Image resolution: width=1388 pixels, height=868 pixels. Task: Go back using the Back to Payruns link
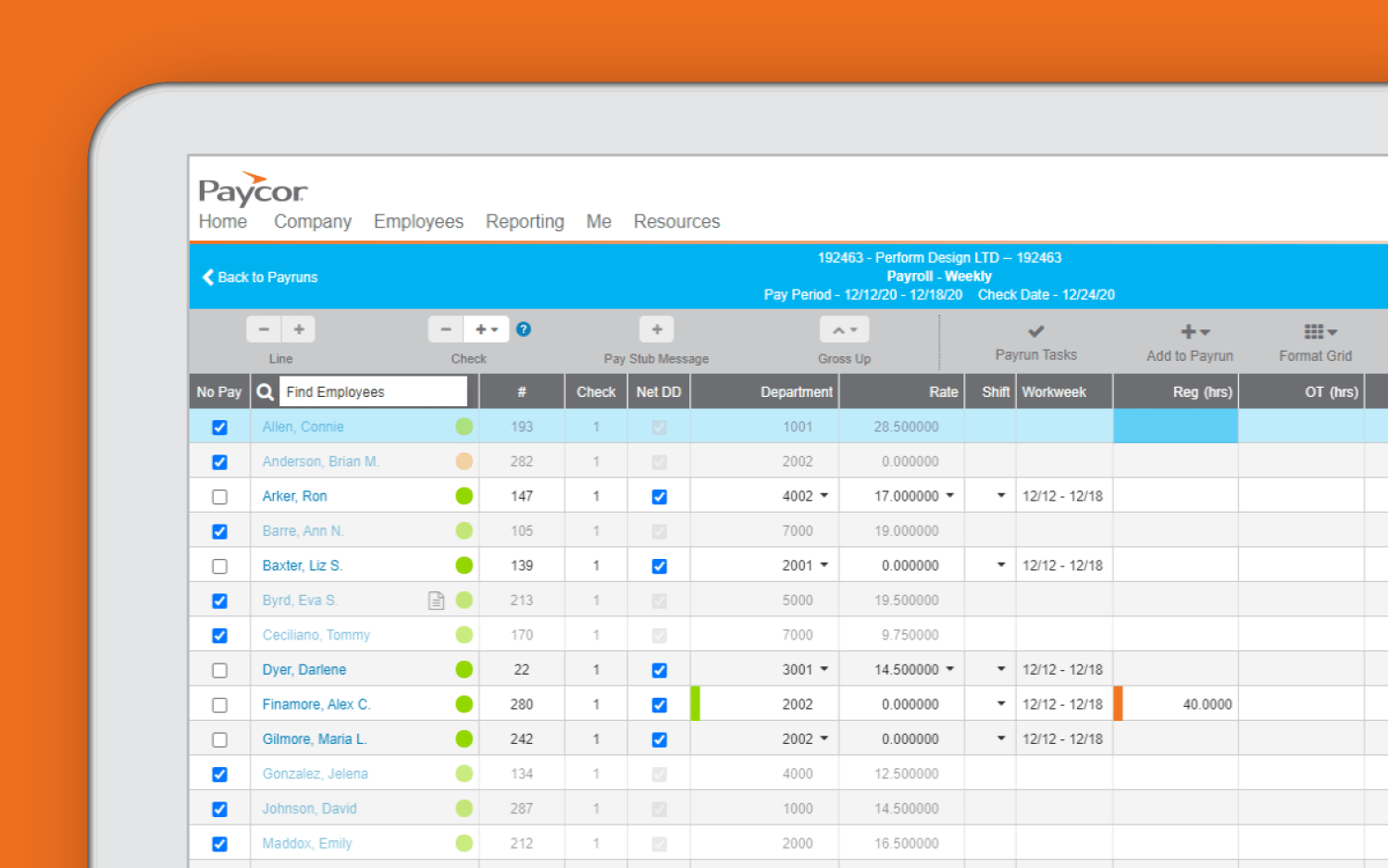click(x=260, y=277)
